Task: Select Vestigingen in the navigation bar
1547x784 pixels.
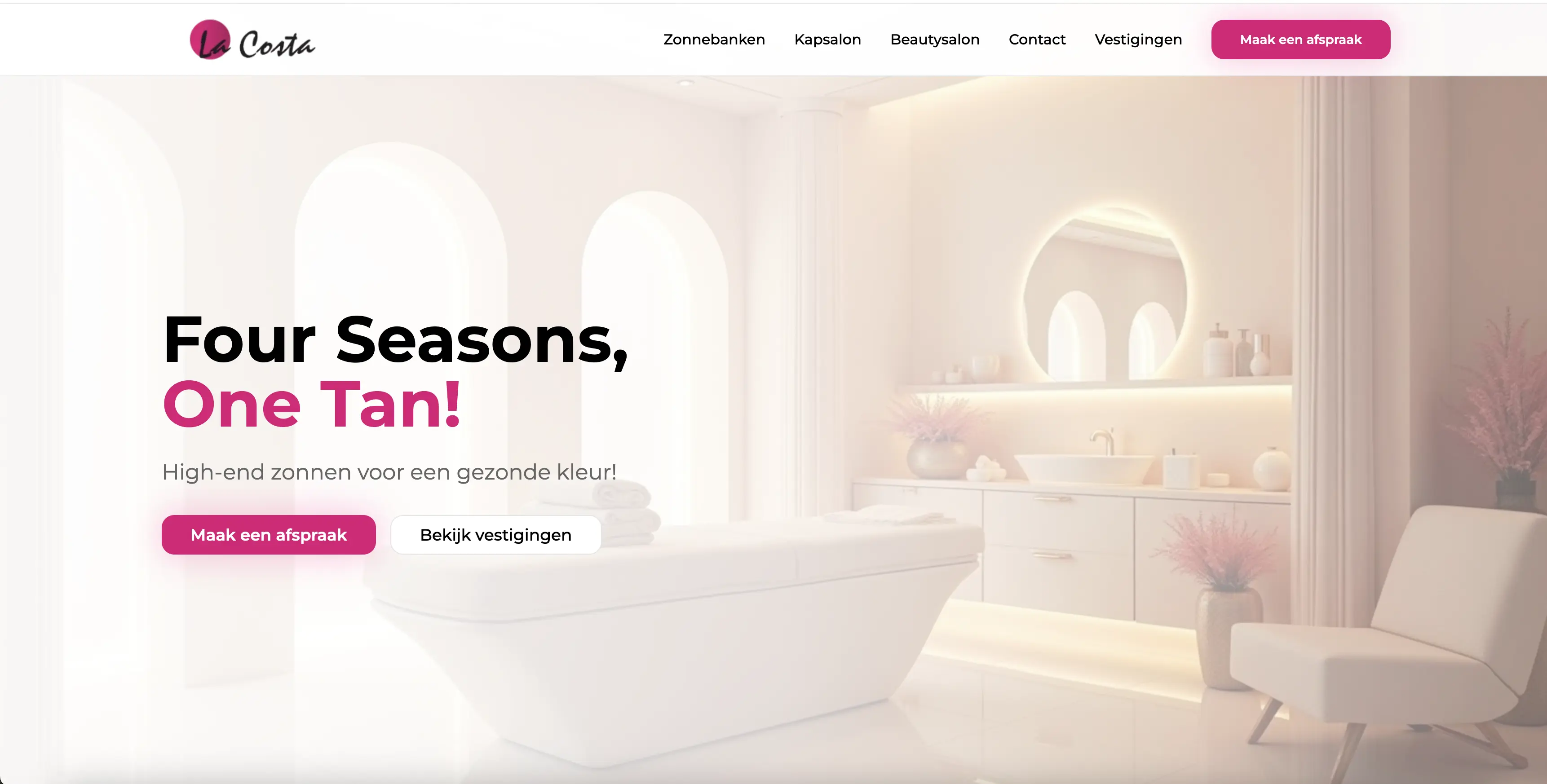Action: tap(1138, 40)
